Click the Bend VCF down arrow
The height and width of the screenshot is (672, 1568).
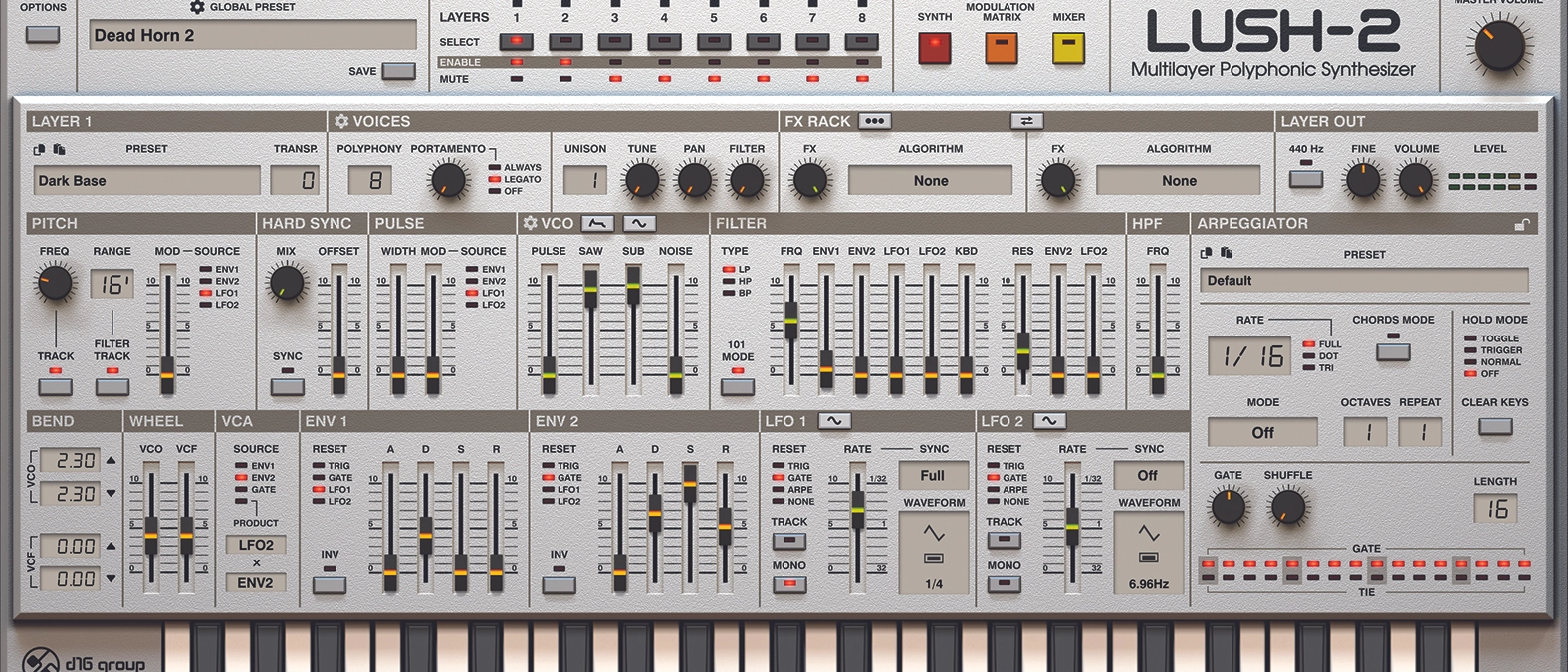coord(111,578)
